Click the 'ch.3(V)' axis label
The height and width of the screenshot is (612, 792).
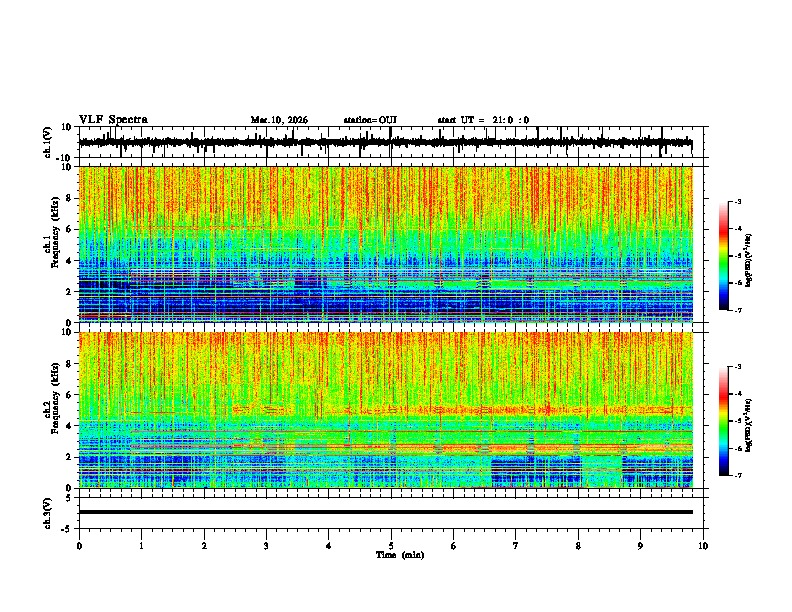[48, 513]
